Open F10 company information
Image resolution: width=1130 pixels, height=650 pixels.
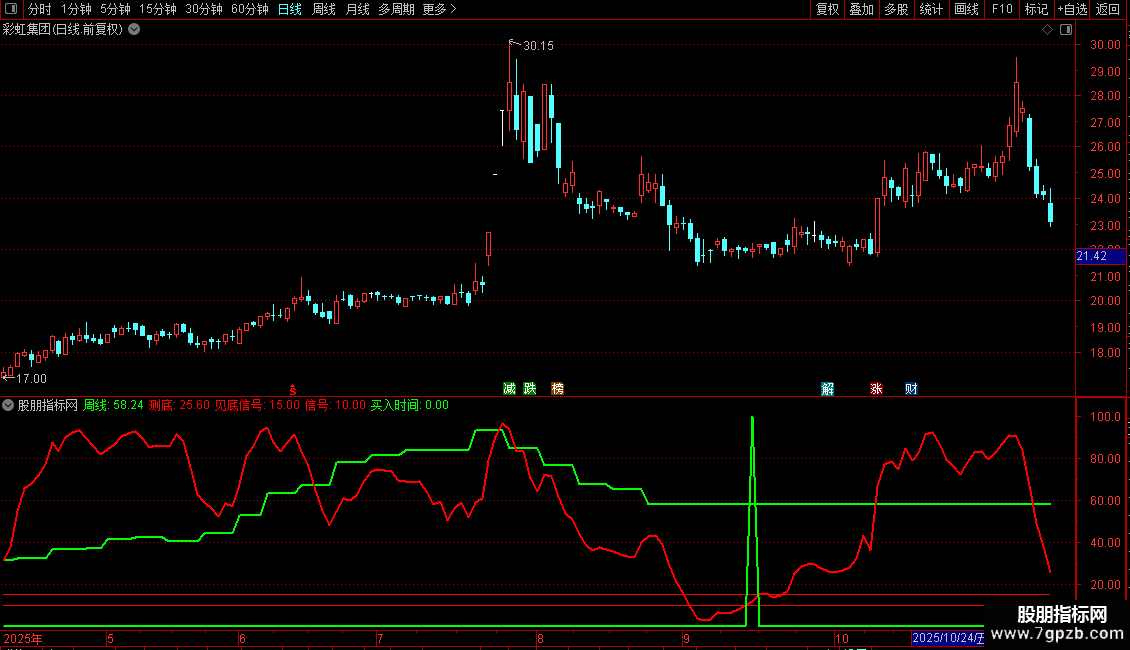click(1002, 9)
